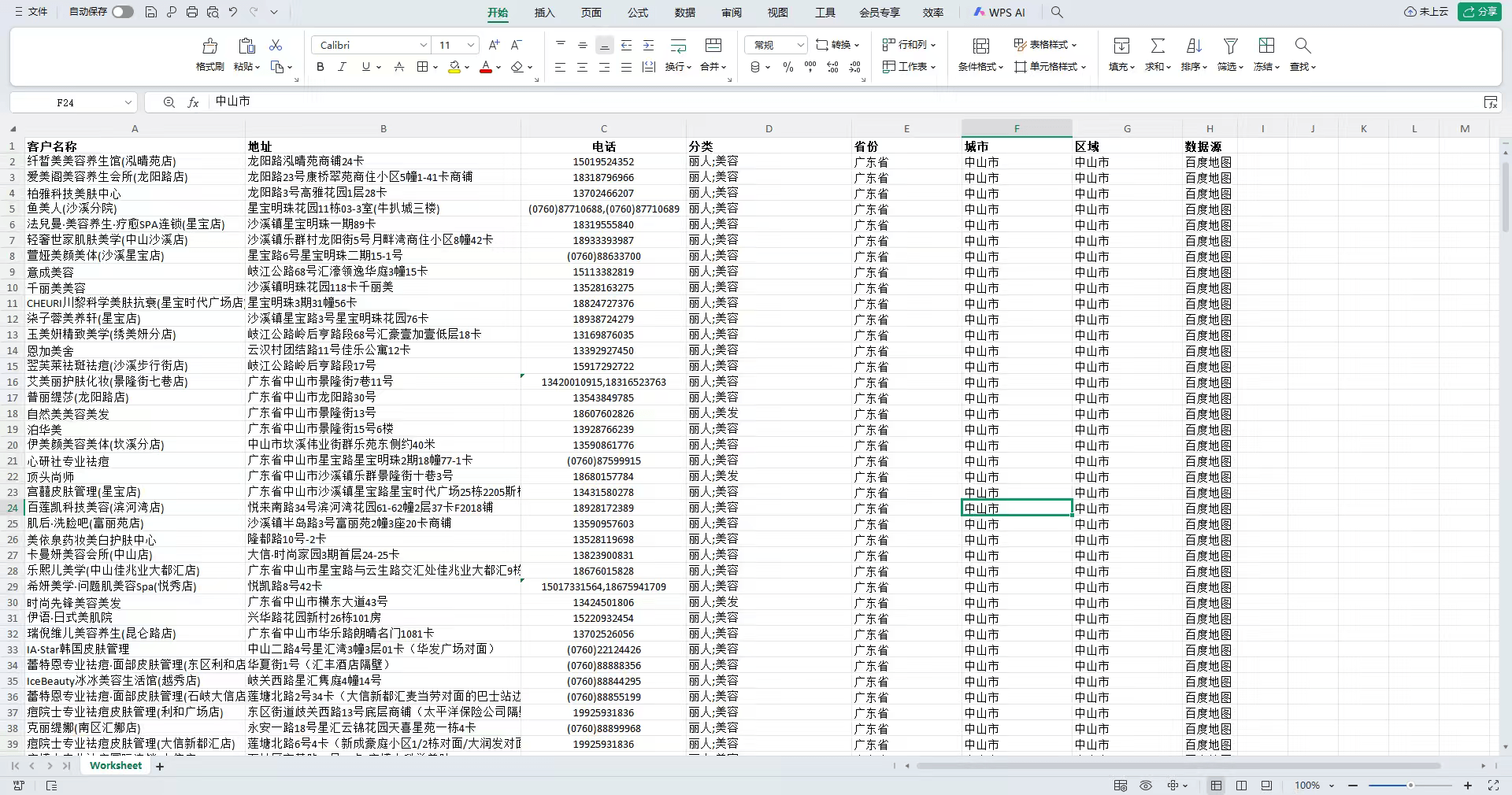Switch to the Formulas (公式) tab
The width and height of the screenshot is (1512, 795).
[638, 13]
